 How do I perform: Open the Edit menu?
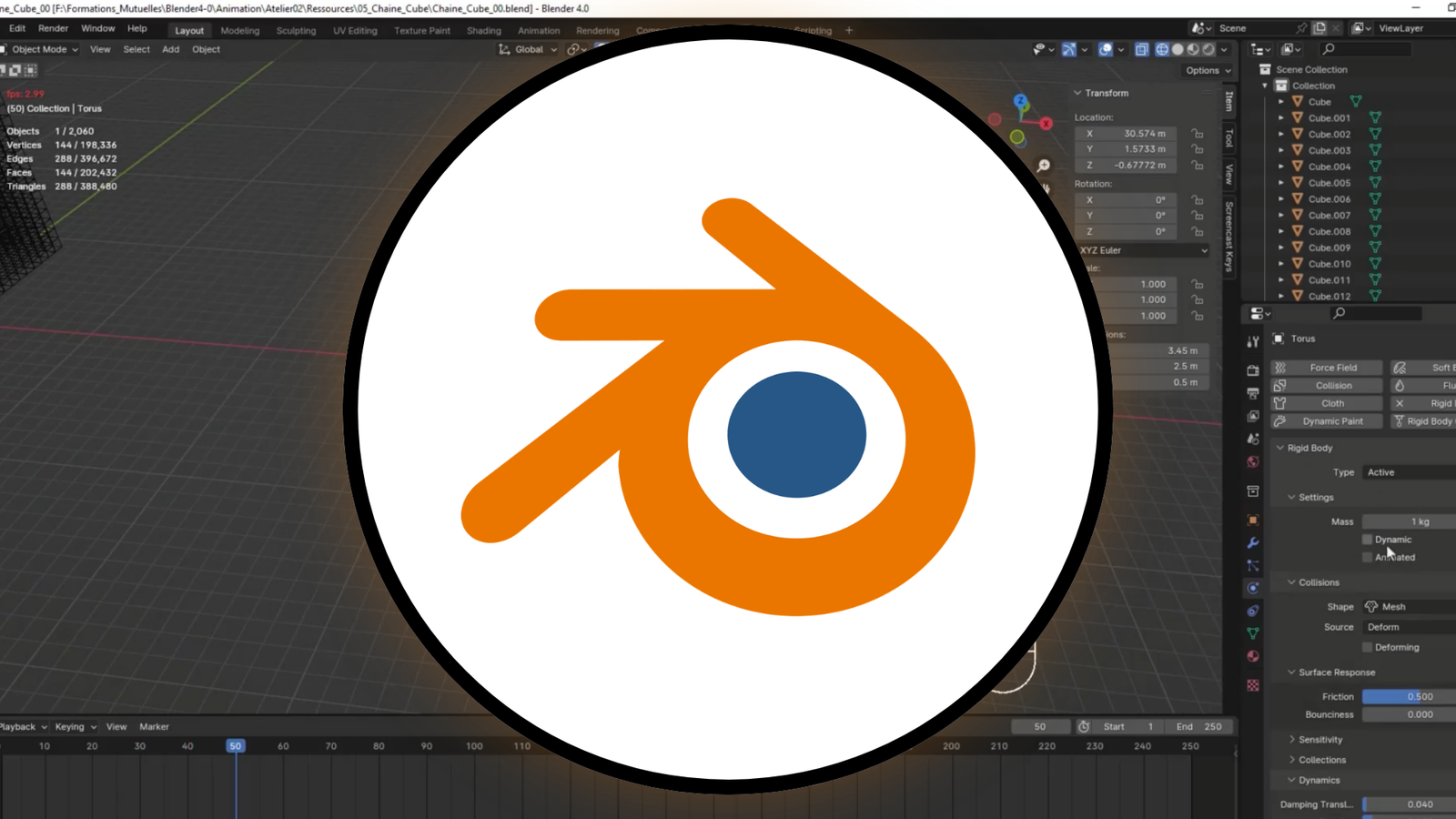click(x=17, y=28)
